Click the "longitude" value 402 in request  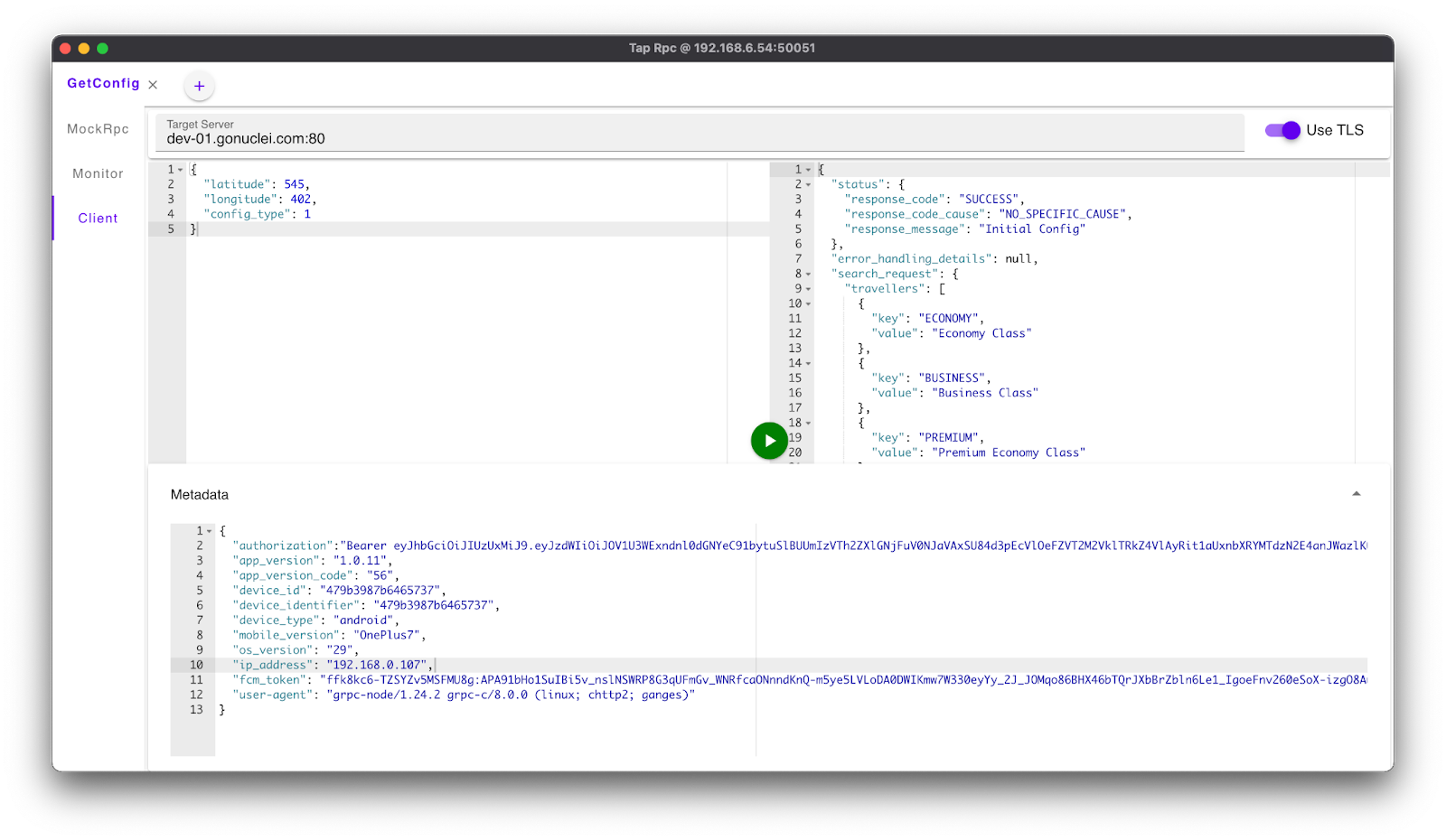(x=300, y=200)
